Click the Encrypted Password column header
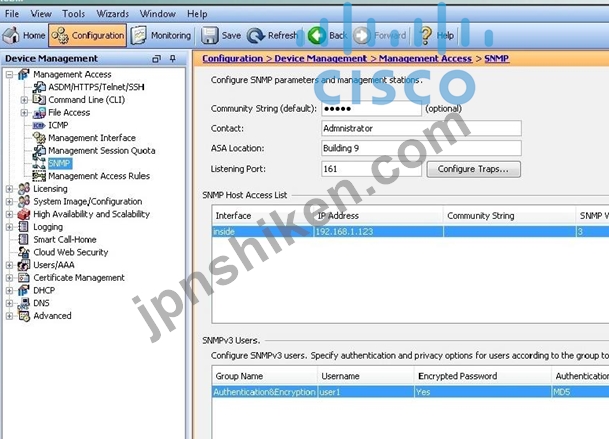This screenshot has height=439, width=609. click(x=482, y=376)
